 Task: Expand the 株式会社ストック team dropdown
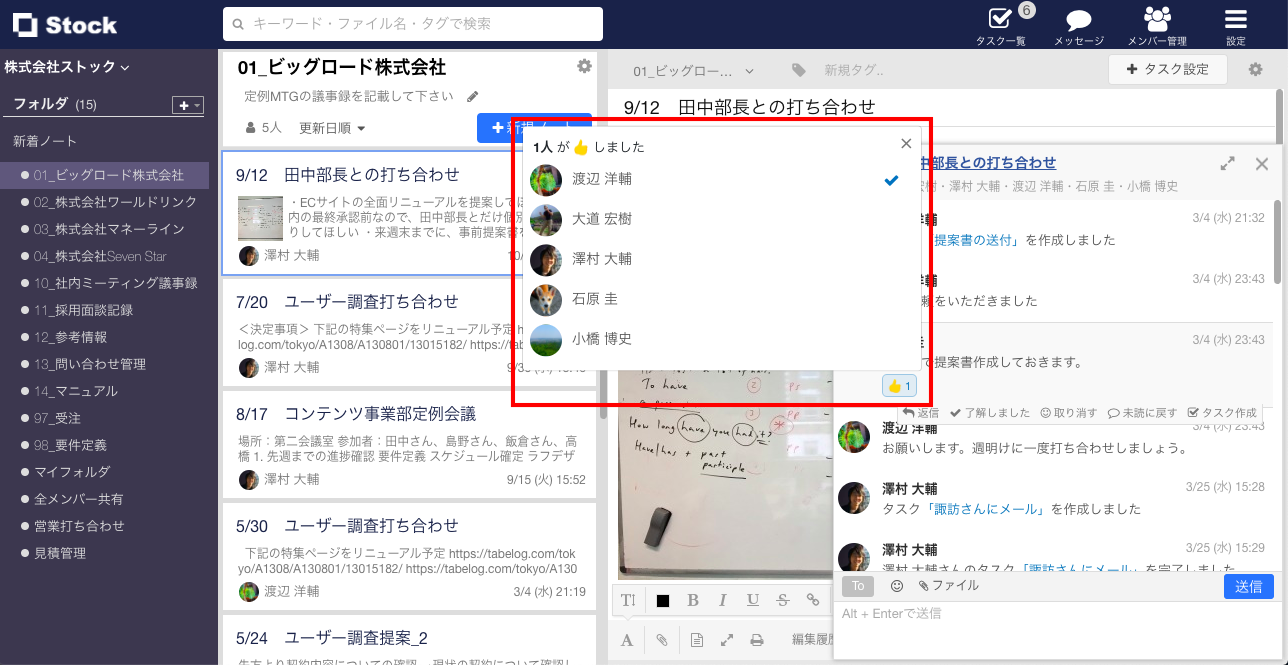[x=67, y=67]
